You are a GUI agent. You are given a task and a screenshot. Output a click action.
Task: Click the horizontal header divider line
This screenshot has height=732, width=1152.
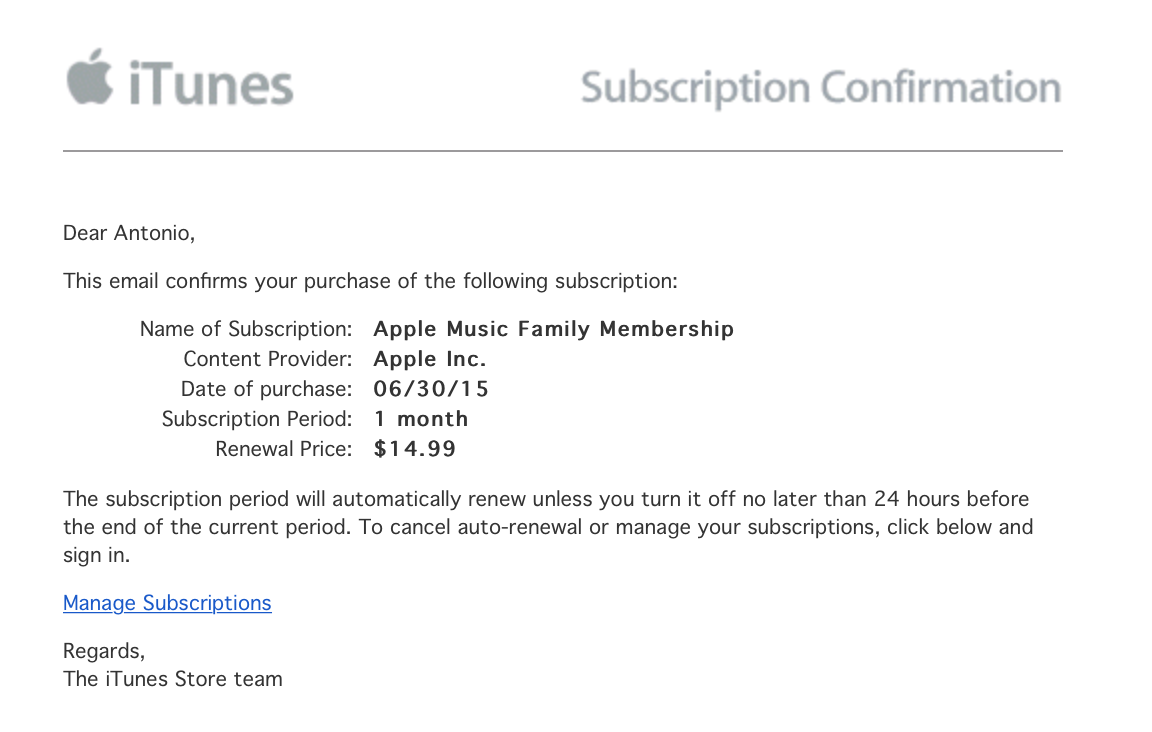563,151
